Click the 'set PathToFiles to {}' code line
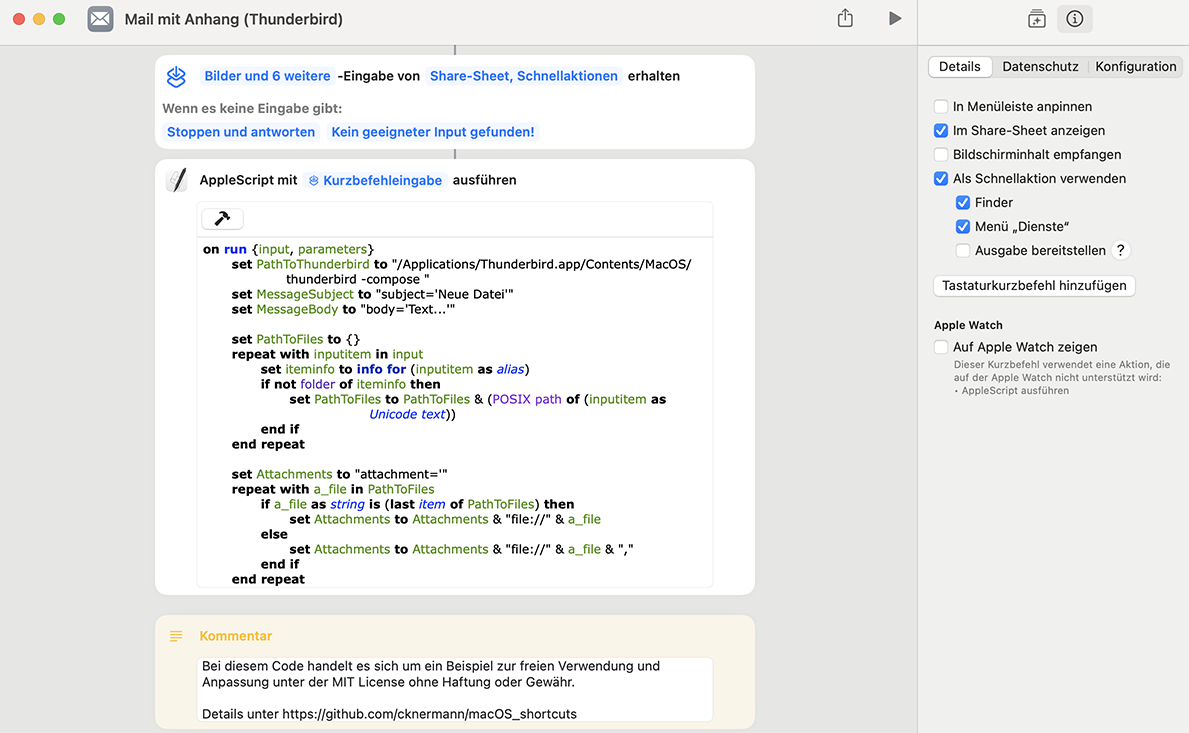The height and width of the screenshot is (733, 1189). (296, 339)
